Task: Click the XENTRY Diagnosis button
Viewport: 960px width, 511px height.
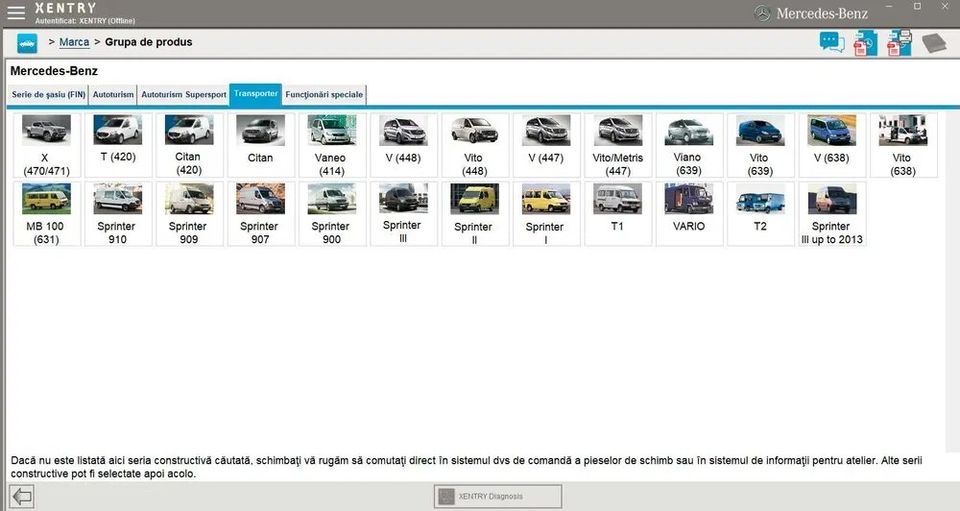Action: pyautogui.click(x=498, y=496)
